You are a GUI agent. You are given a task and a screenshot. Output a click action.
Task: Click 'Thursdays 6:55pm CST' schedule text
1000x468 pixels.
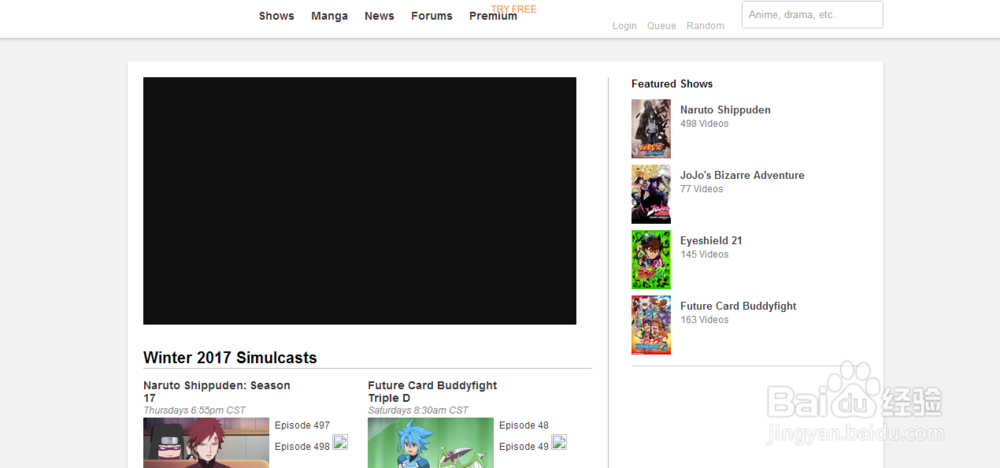195,410
